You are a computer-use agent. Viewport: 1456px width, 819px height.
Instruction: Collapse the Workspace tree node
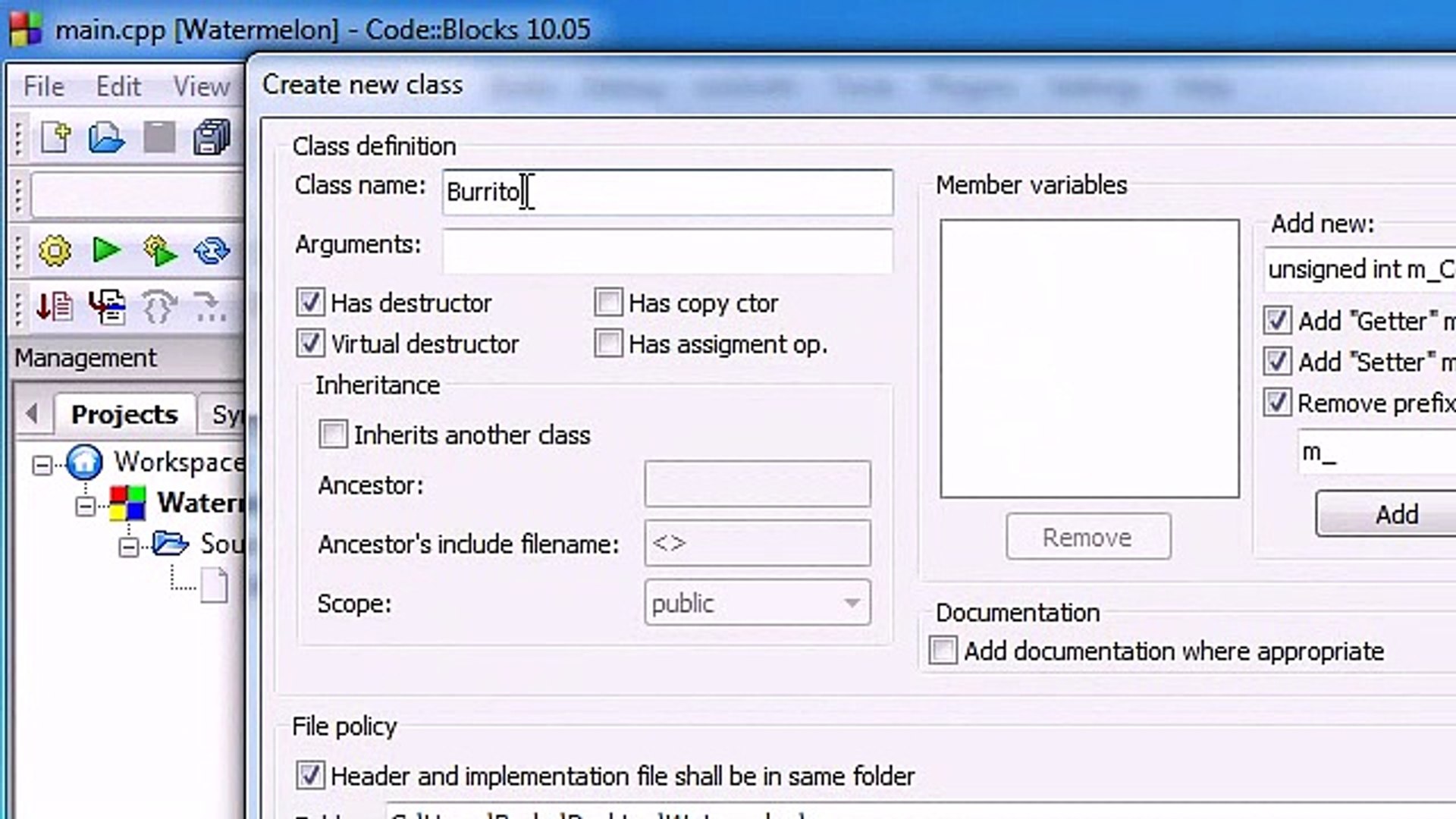[x=42, y=464]
